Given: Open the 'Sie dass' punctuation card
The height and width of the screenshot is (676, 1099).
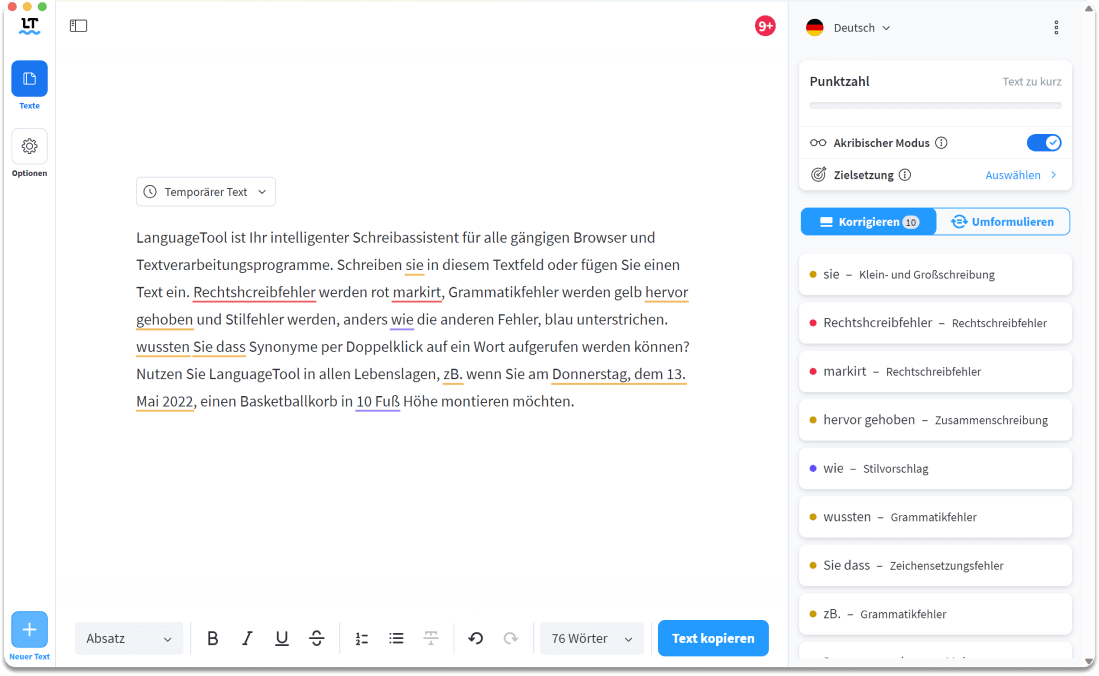Looking at the screenshot, I should pyautogui.click(x=935, y=565).
